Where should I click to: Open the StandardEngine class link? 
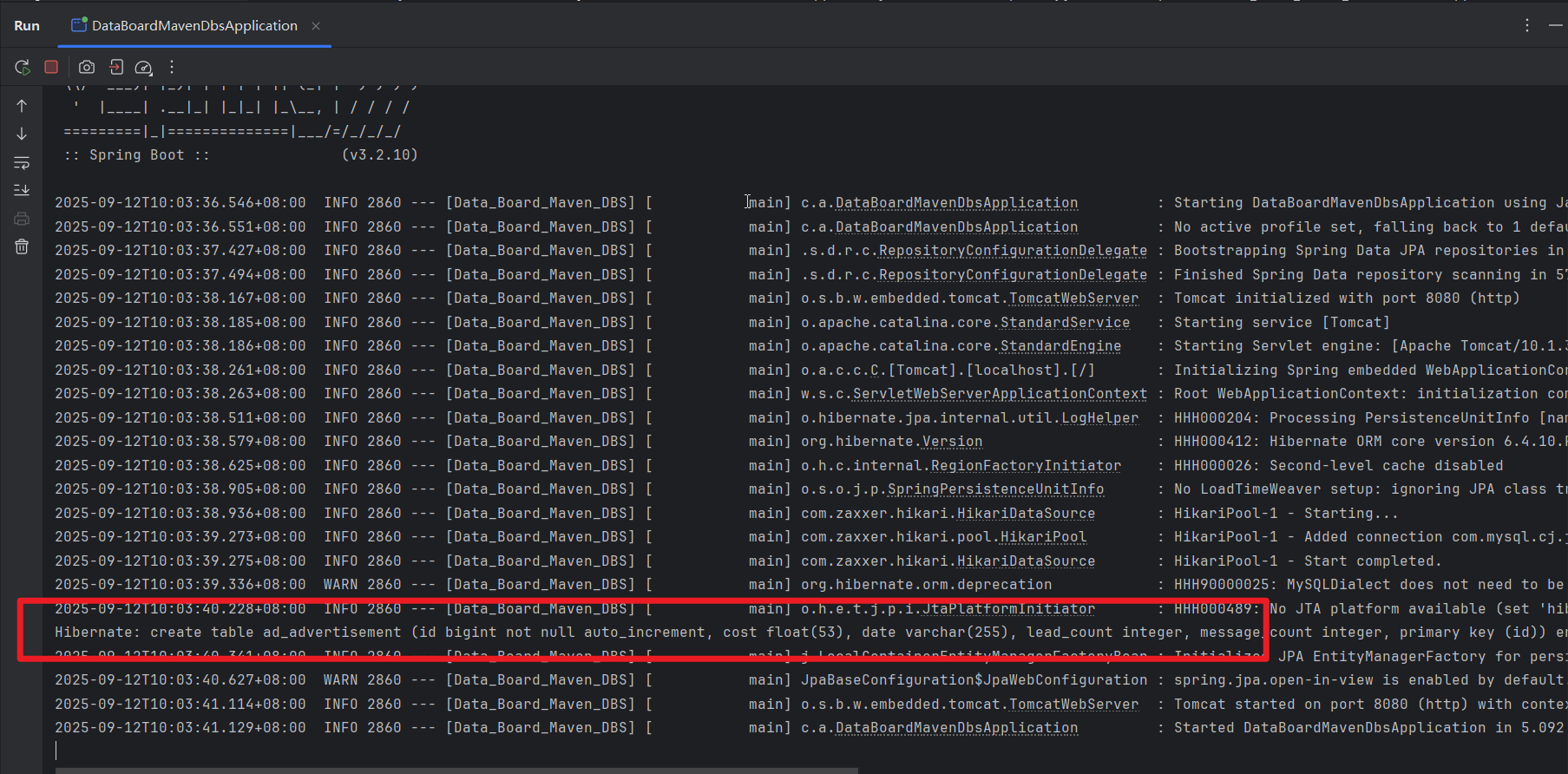coord(1060,346)
